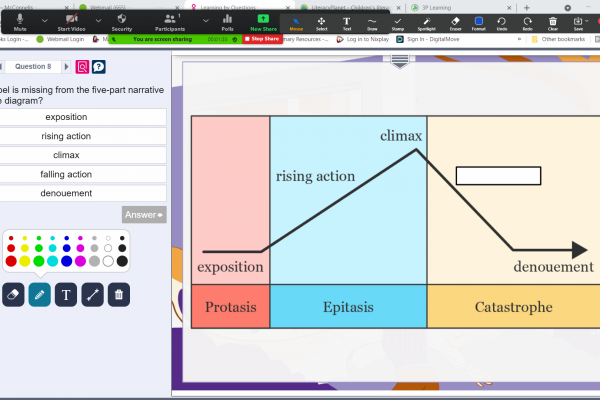Open the Save option in annotation toolbar
The height and width of the screenshot is (400, 600).
579,23
